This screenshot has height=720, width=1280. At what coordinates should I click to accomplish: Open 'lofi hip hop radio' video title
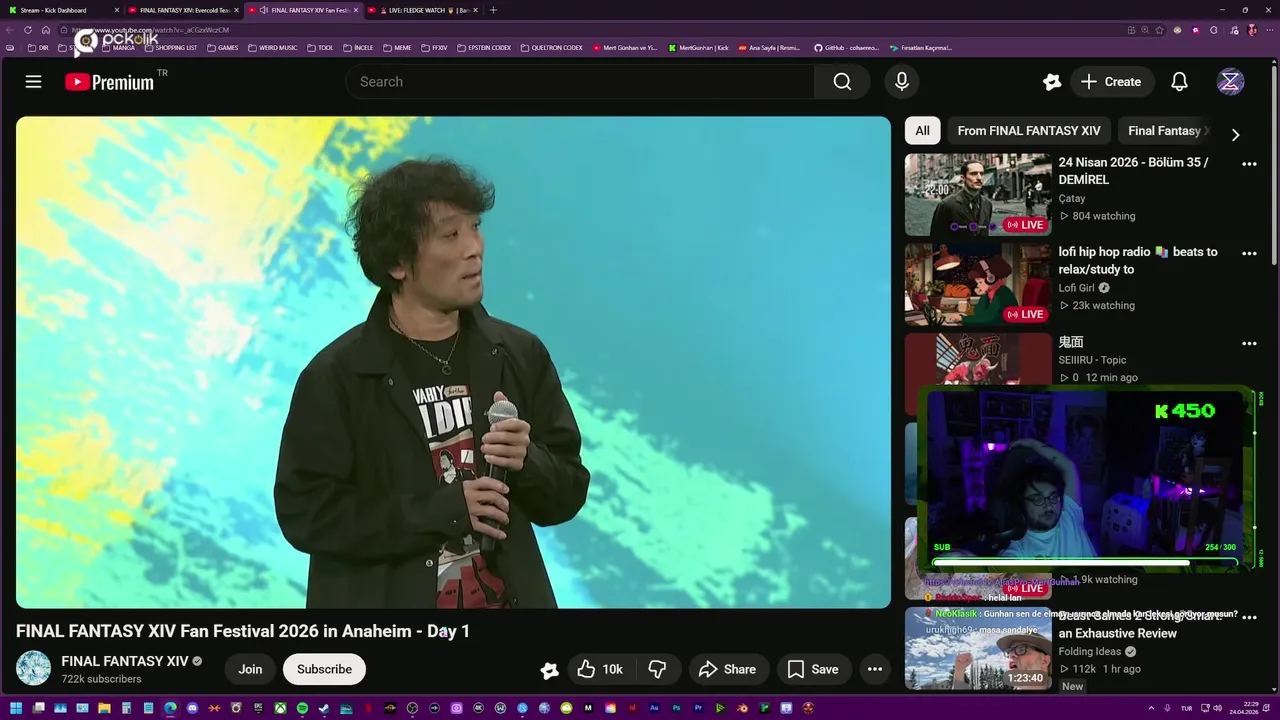[x=1138, y=261]
